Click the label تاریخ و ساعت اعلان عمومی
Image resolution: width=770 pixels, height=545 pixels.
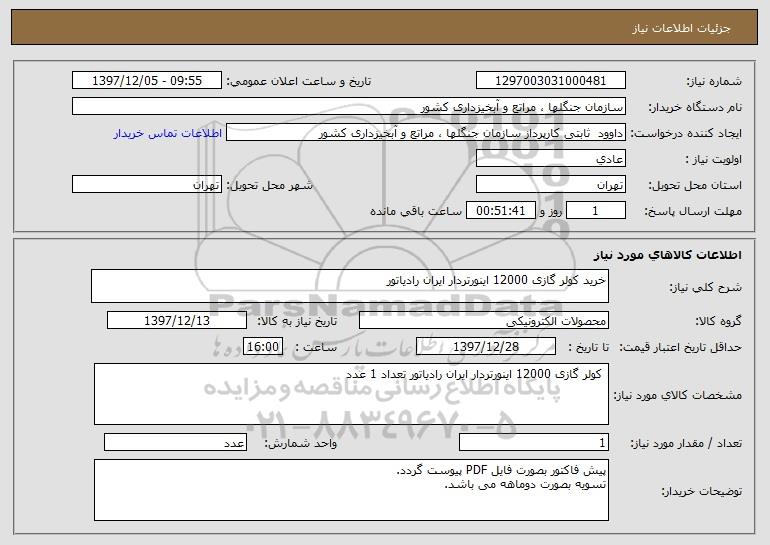299,82
